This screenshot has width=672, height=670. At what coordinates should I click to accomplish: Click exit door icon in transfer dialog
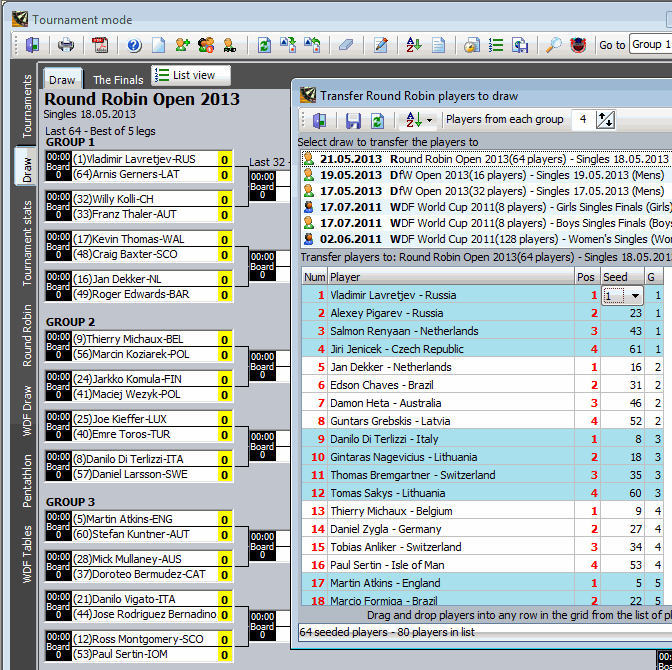click(x=319, y=120)
